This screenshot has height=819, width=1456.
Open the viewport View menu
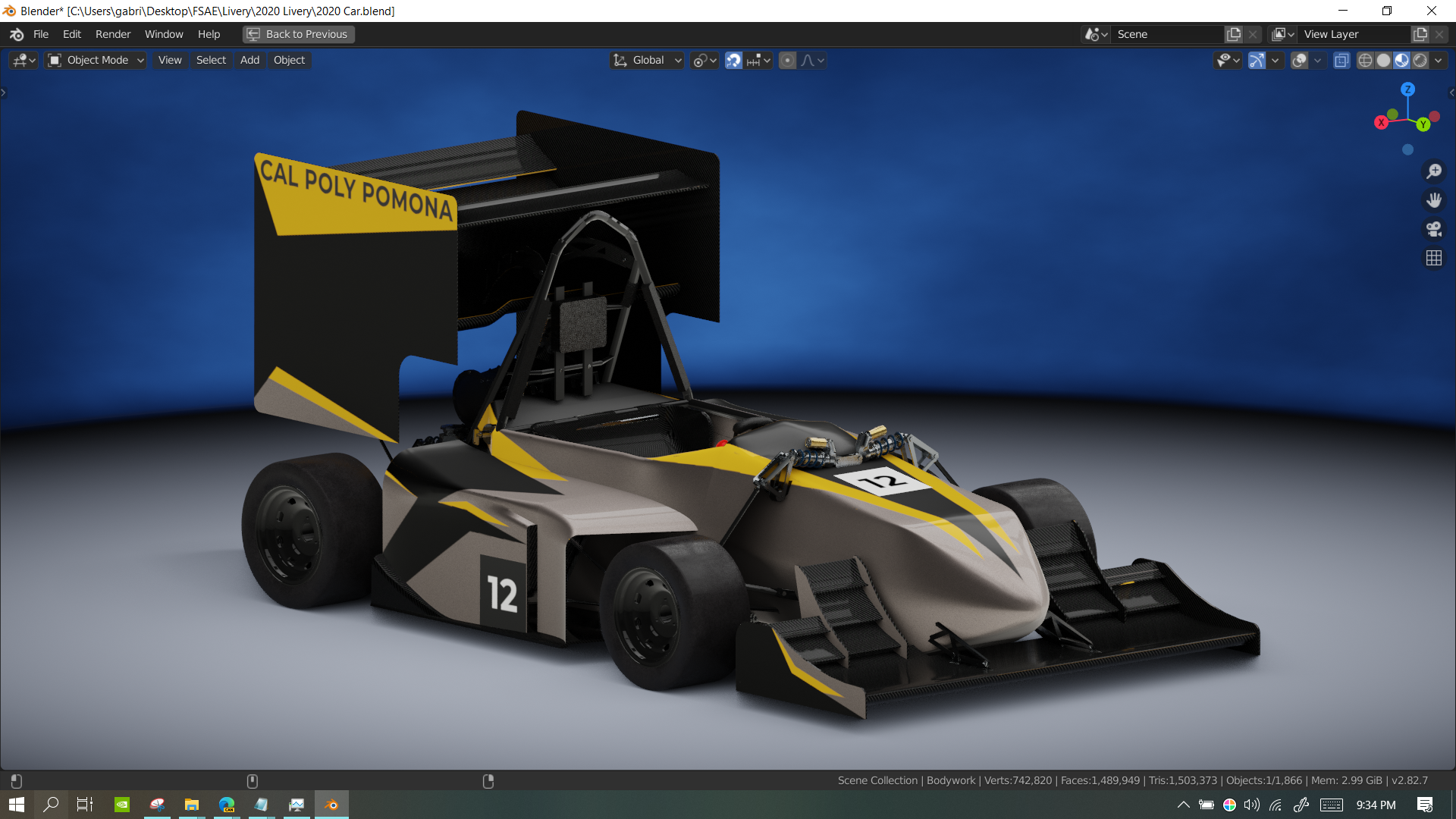tap(170, 60)
